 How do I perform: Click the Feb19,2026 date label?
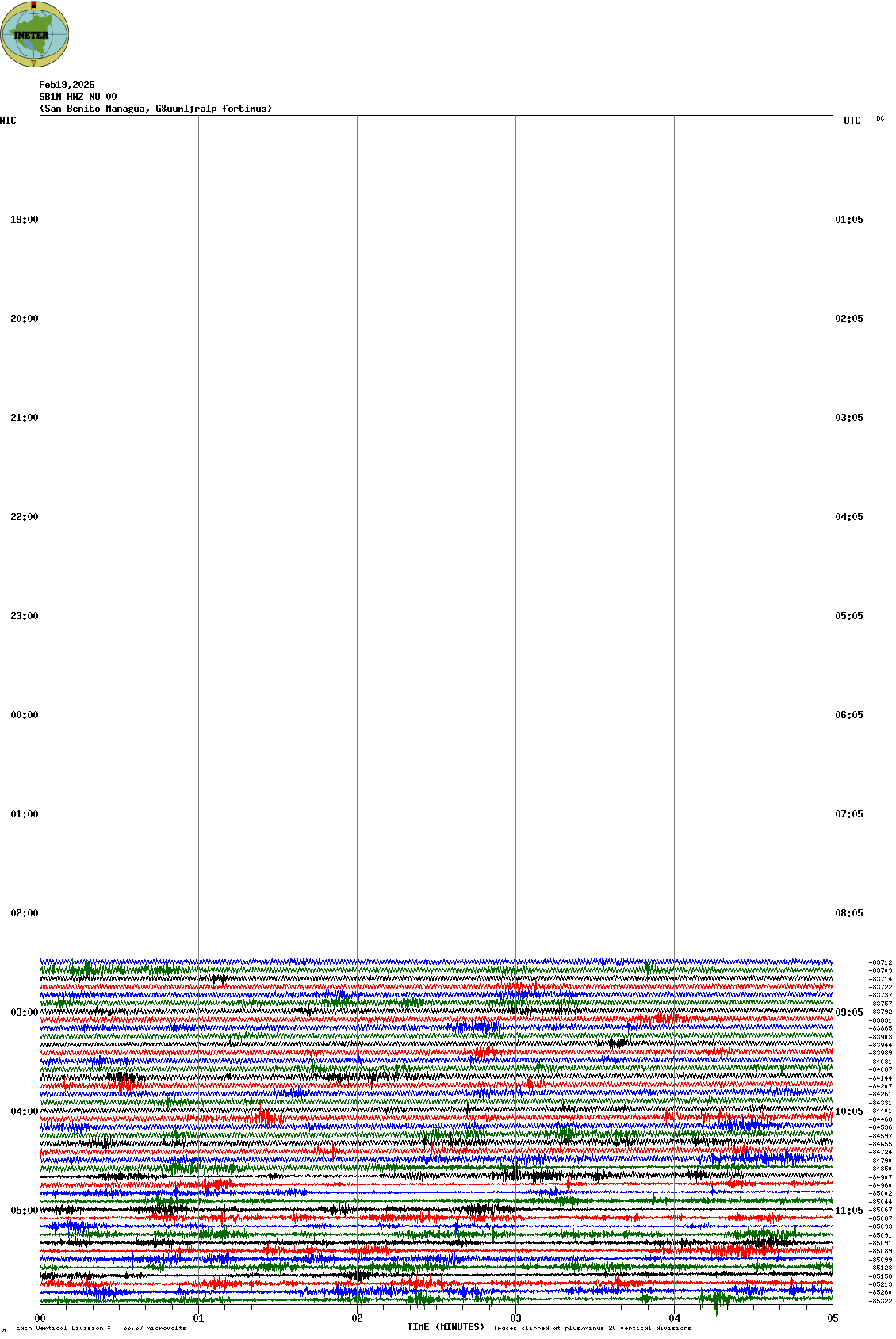coord(67,85)
